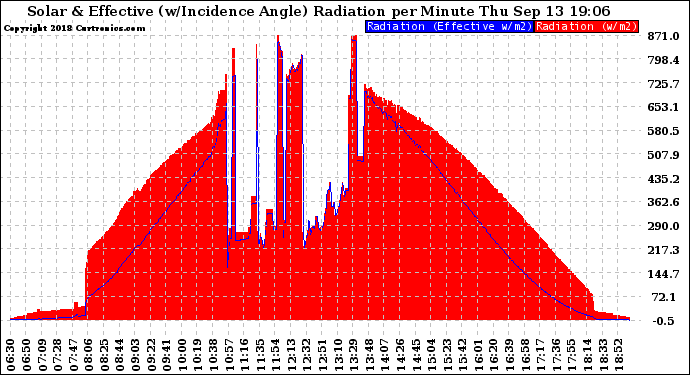Click the 09:22 time label
Screen dimensions: 690x375
[151, 355]
